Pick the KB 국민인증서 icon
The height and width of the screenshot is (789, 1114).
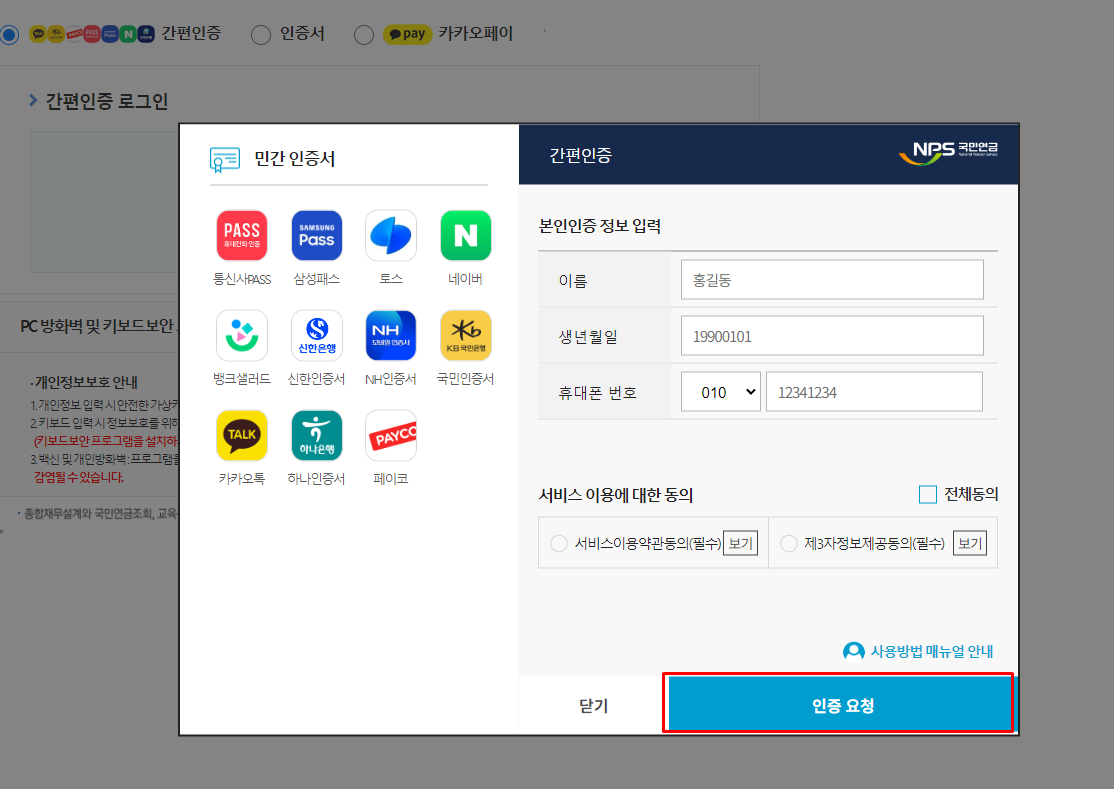point(465,335)
